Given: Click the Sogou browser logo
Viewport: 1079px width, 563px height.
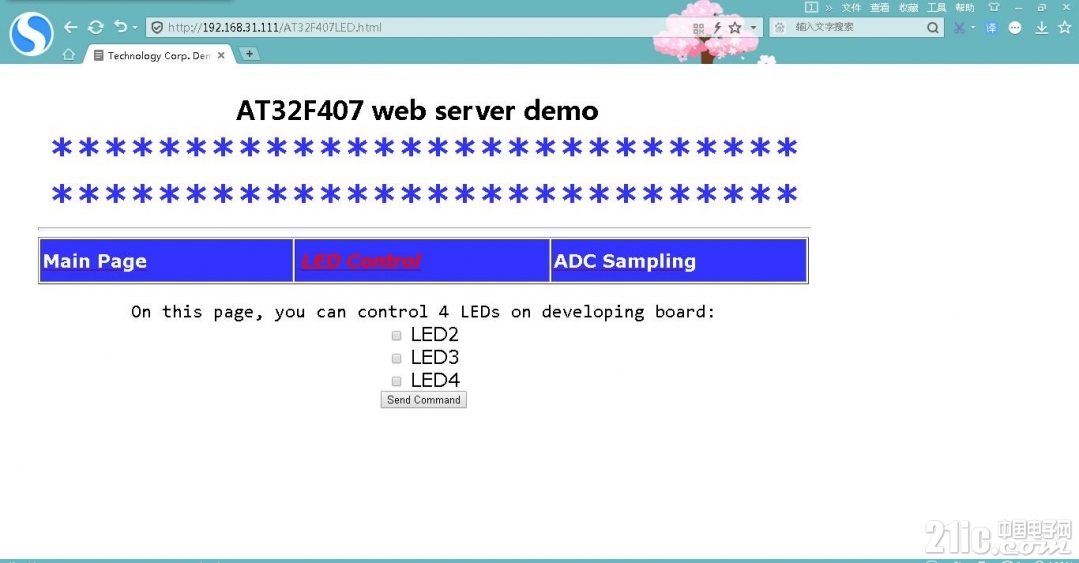Looking at the screenshot, I should [x=31, y=33].
